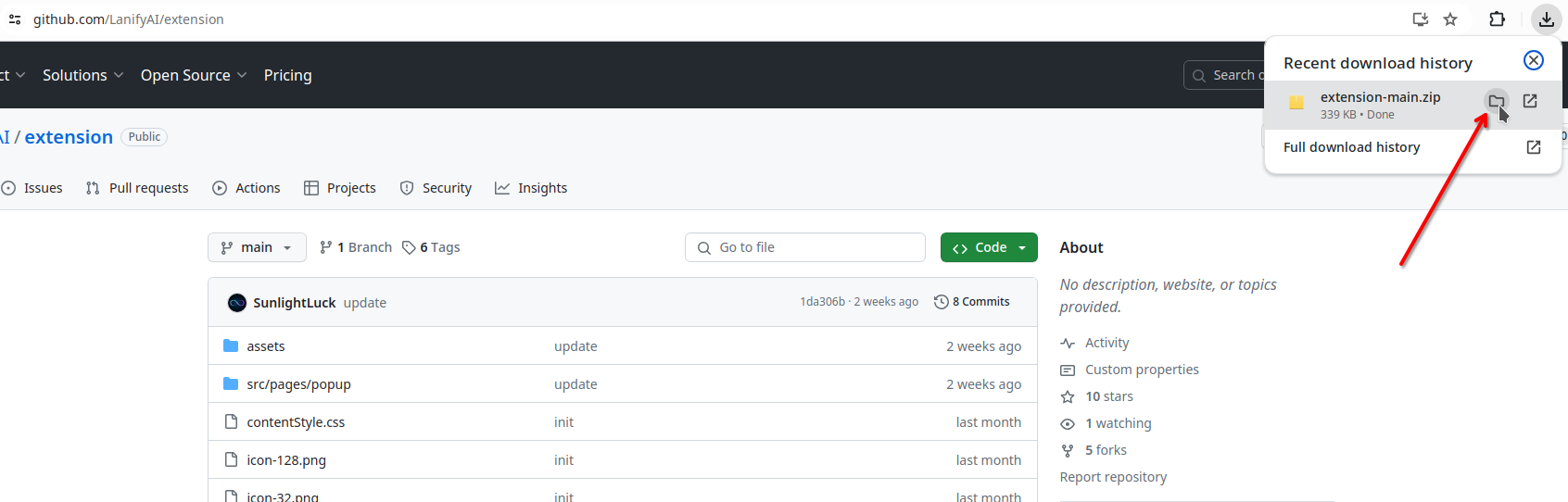Click the Go to file search field
This screenshot has width=1568, height=502.
[x=804, y=247]
